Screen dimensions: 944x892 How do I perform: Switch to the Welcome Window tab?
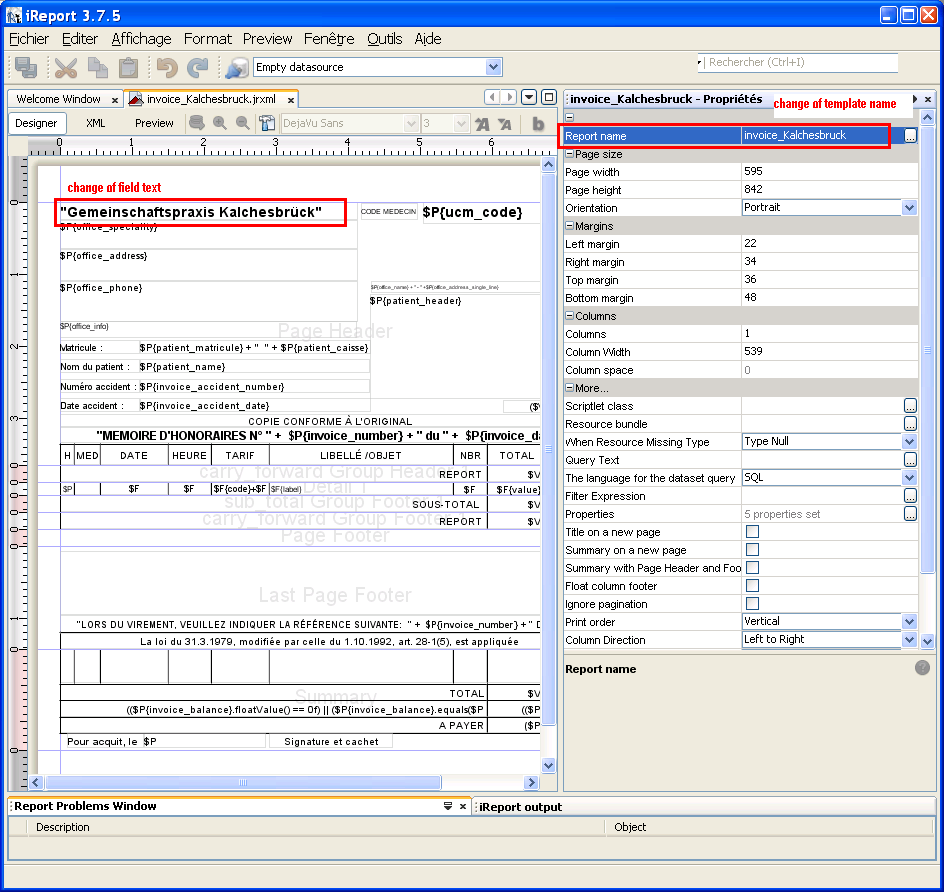pos(58,99)
